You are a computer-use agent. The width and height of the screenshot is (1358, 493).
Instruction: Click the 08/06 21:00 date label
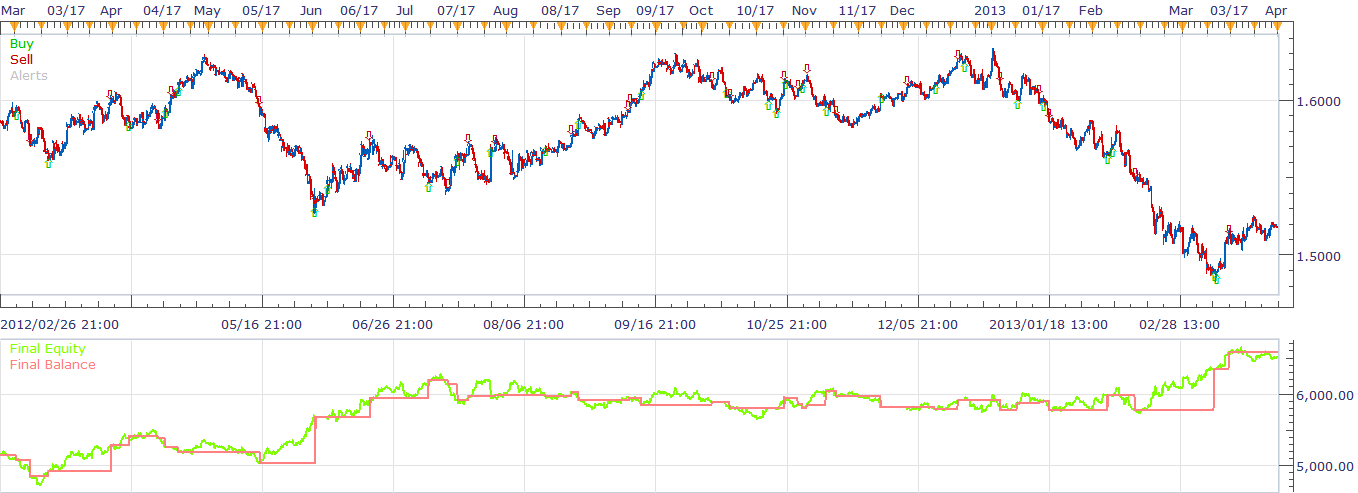coord(523,325)
